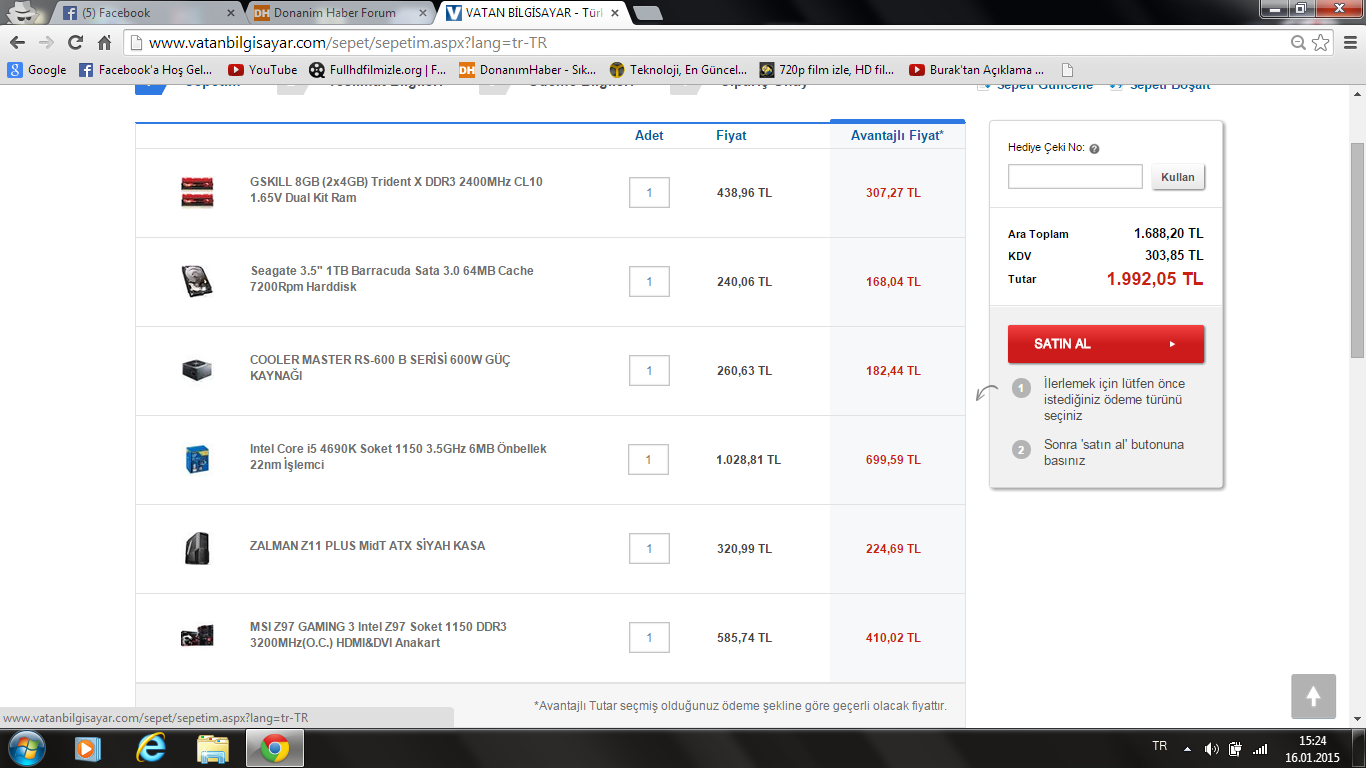The height and width of the screenshot is (768, 1366).
Task: Open the 720p film izle bookmark
Action: pos(828,70)
